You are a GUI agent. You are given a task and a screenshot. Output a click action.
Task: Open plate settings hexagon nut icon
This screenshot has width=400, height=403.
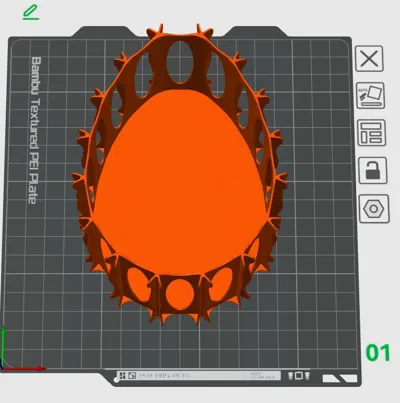click(x=374, y=209)
